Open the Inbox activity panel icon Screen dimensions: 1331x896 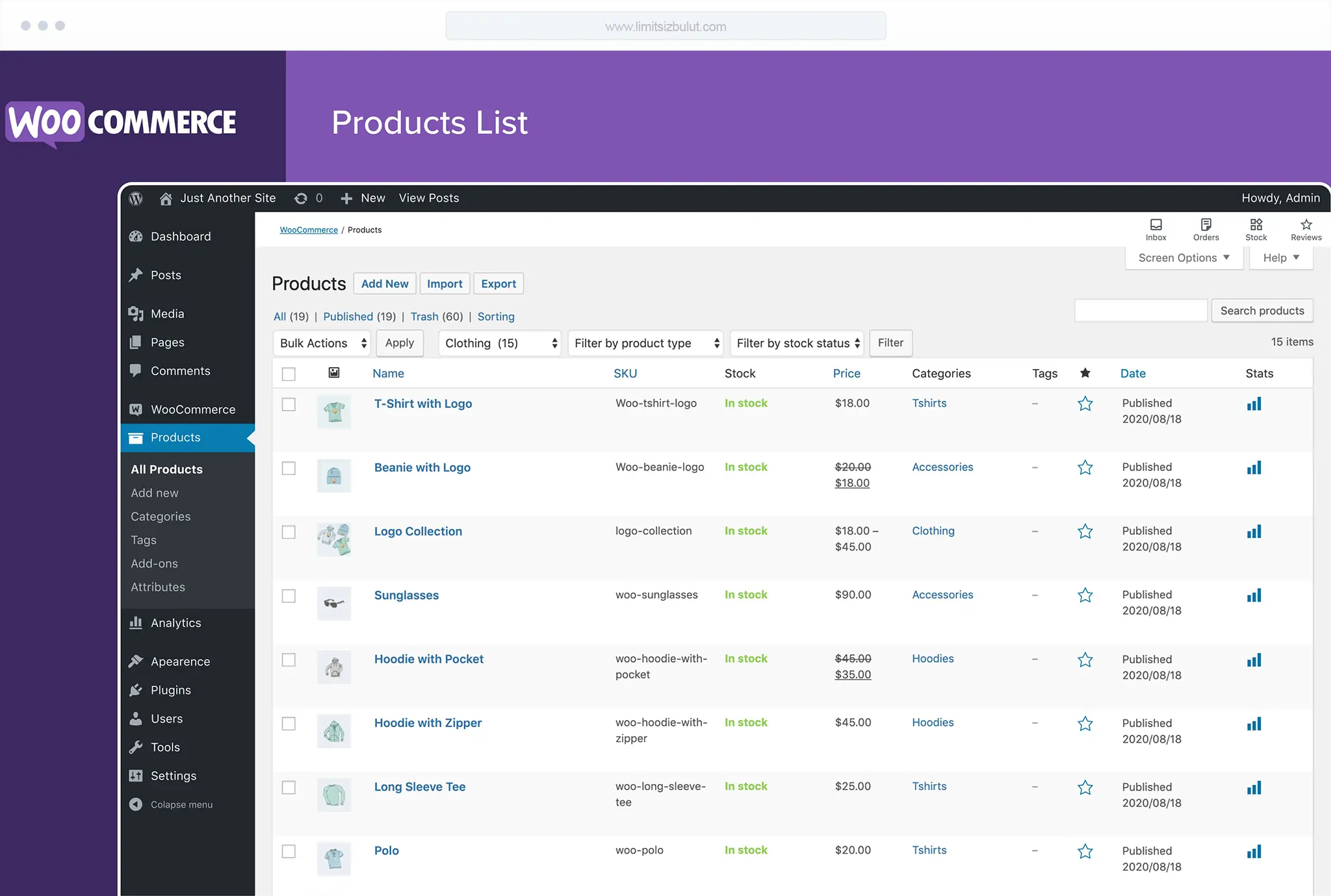tap(1156, 225)
